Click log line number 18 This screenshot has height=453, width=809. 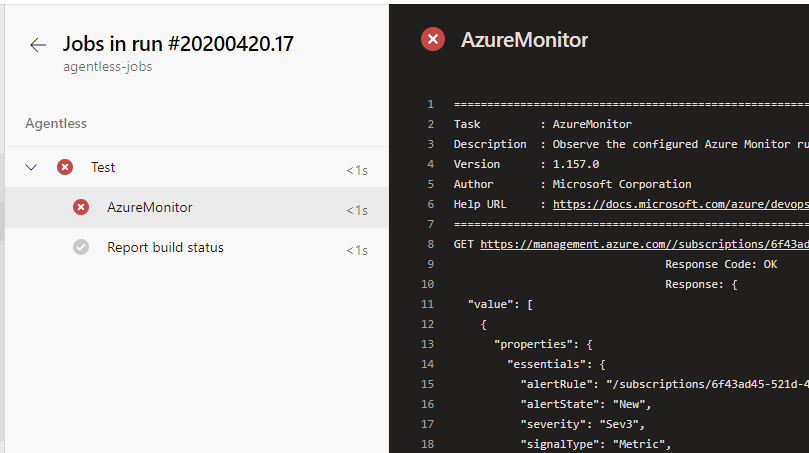pos(428,444)
